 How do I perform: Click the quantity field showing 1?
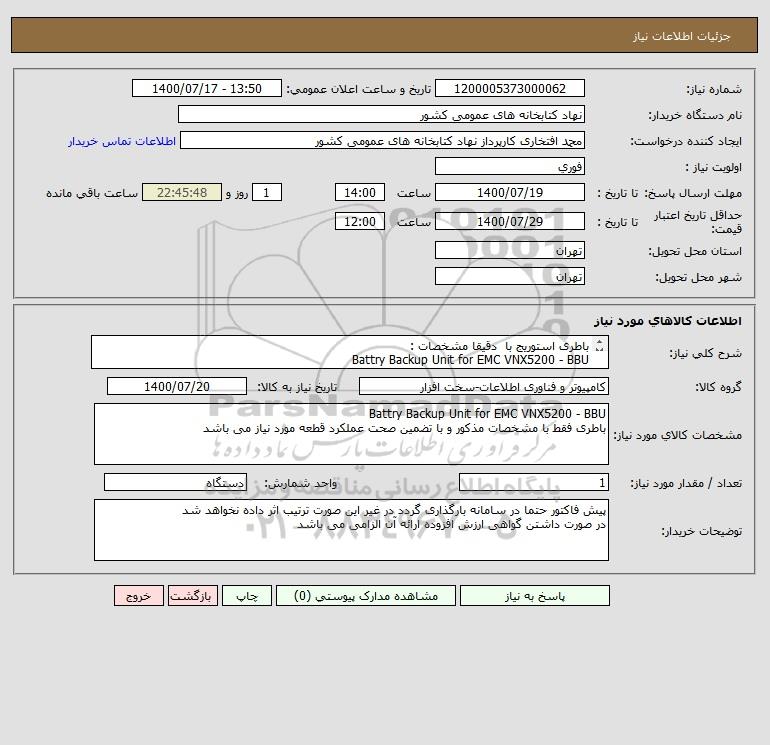[534, 482]
